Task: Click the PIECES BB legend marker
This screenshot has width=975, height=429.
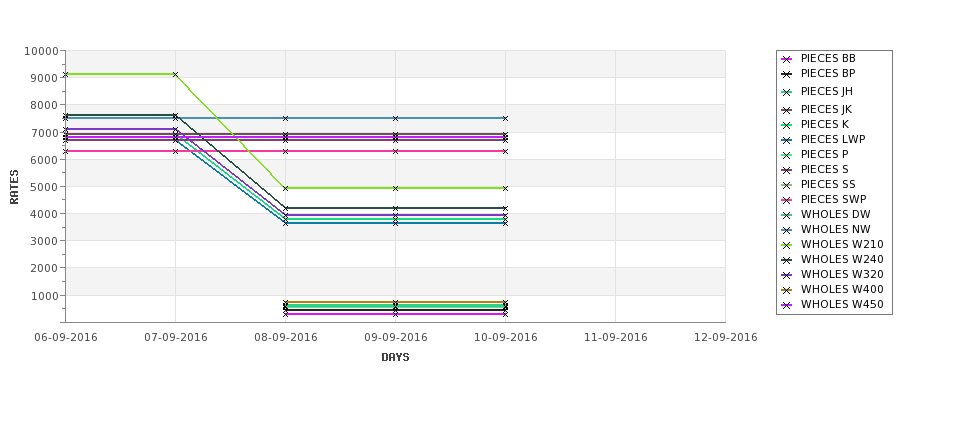Action: pos(787,60)
